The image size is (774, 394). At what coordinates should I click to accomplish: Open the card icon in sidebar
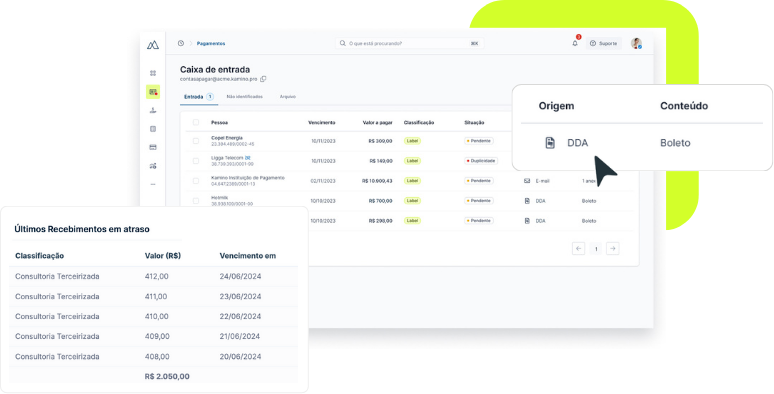click(x=153, y=147)
